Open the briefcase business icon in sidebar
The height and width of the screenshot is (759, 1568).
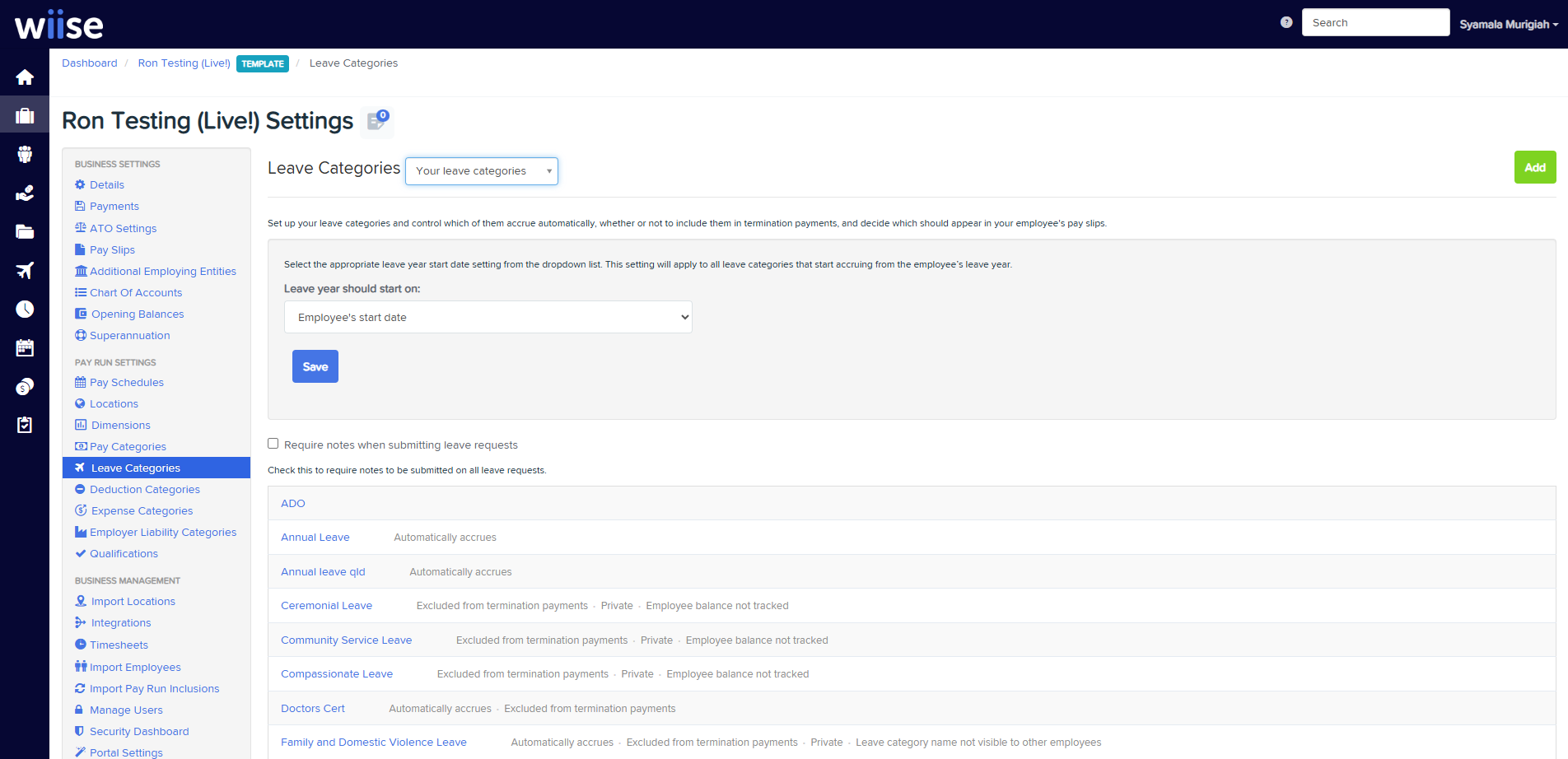(25, 116)
